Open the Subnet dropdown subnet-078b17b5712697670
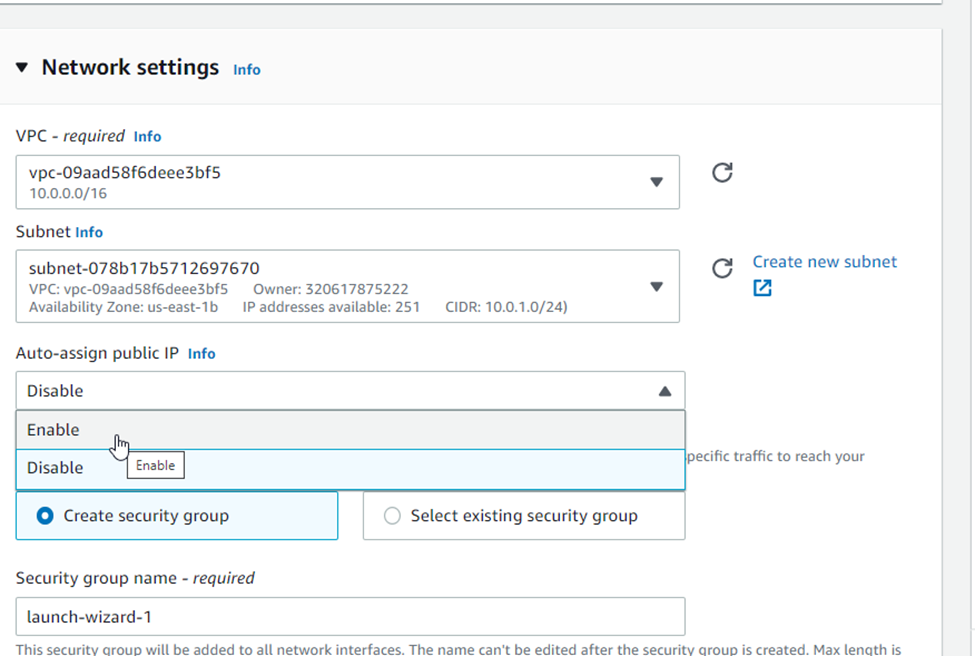Screen dimensions: 975x656 348,287
